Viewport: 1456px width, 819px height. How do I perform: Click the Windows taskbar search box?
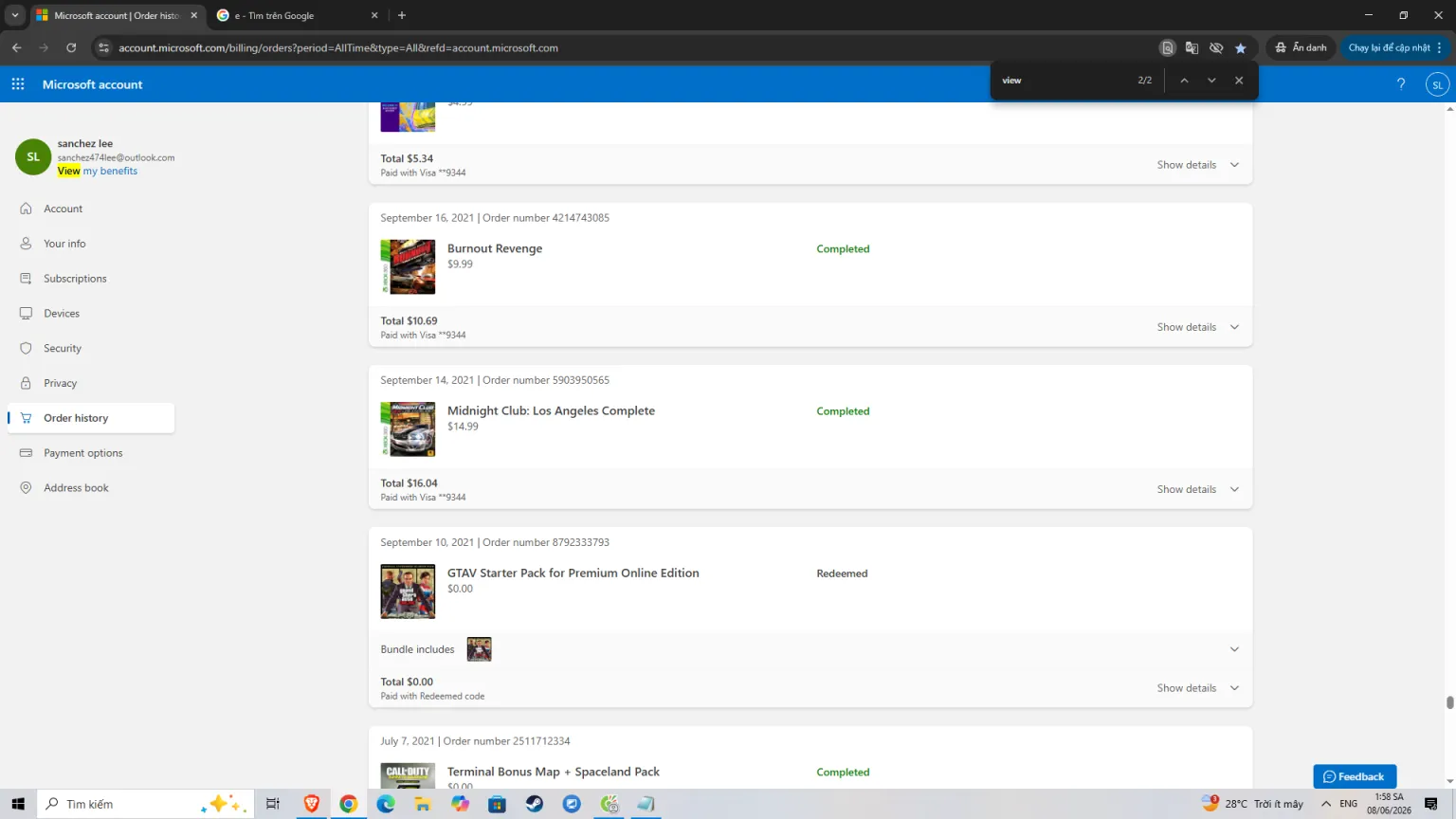pos(146,804)
